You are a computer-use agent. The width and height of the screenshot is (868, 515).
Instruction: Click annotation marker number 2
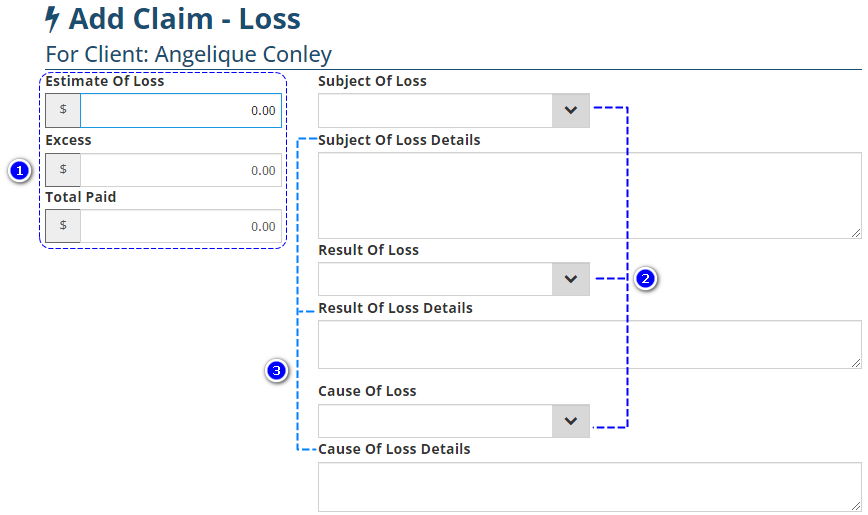point(646,279)
